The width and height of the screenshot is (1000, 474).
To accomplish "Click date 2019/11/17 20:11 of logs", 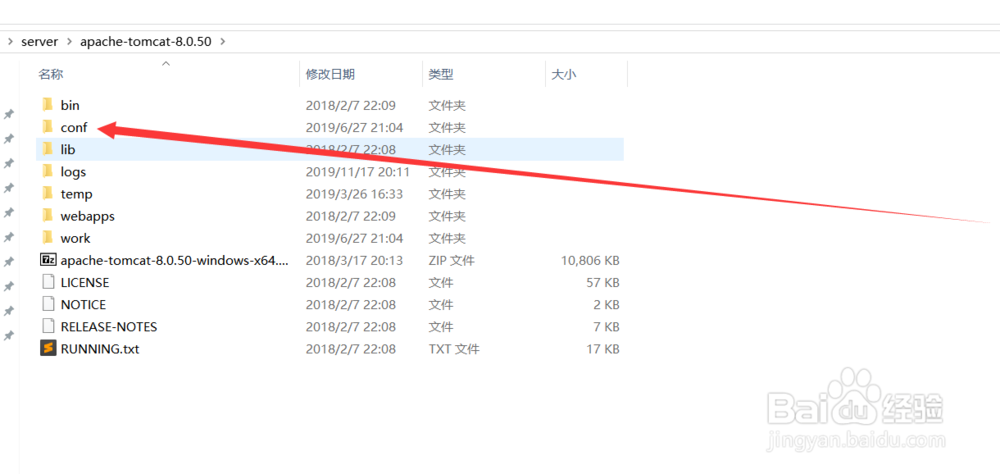I will (x=357, y=172).
